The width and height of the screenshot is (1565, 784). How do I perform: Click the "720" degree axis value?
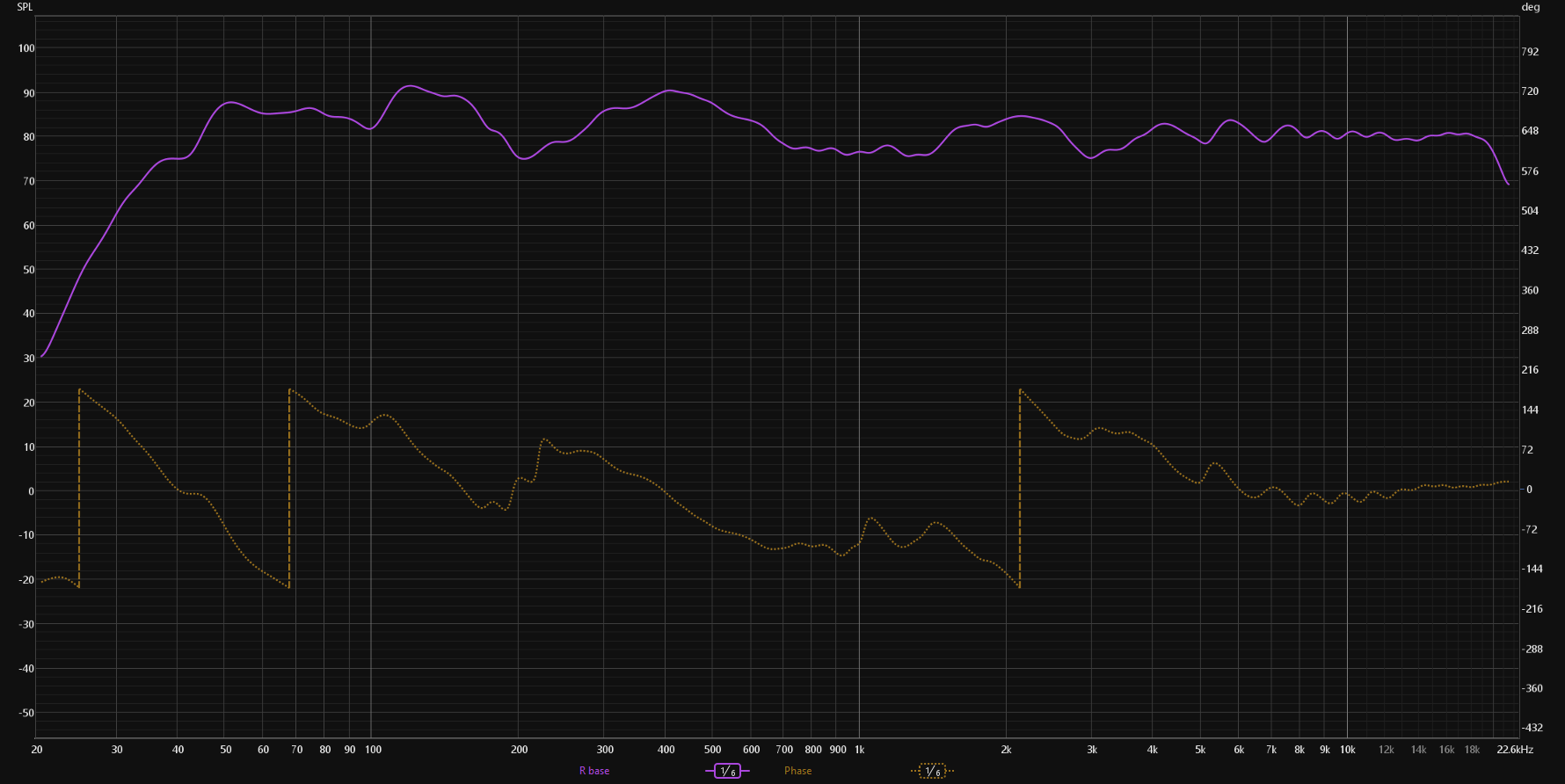click(x=1531, y=91)
